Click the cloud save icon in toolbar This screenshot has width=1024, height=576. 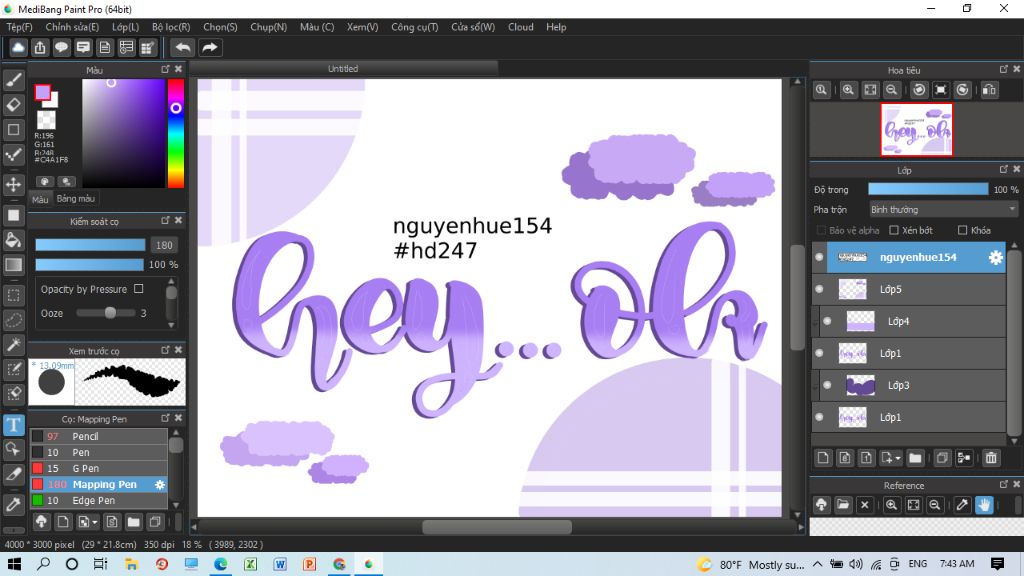[18, 47]
